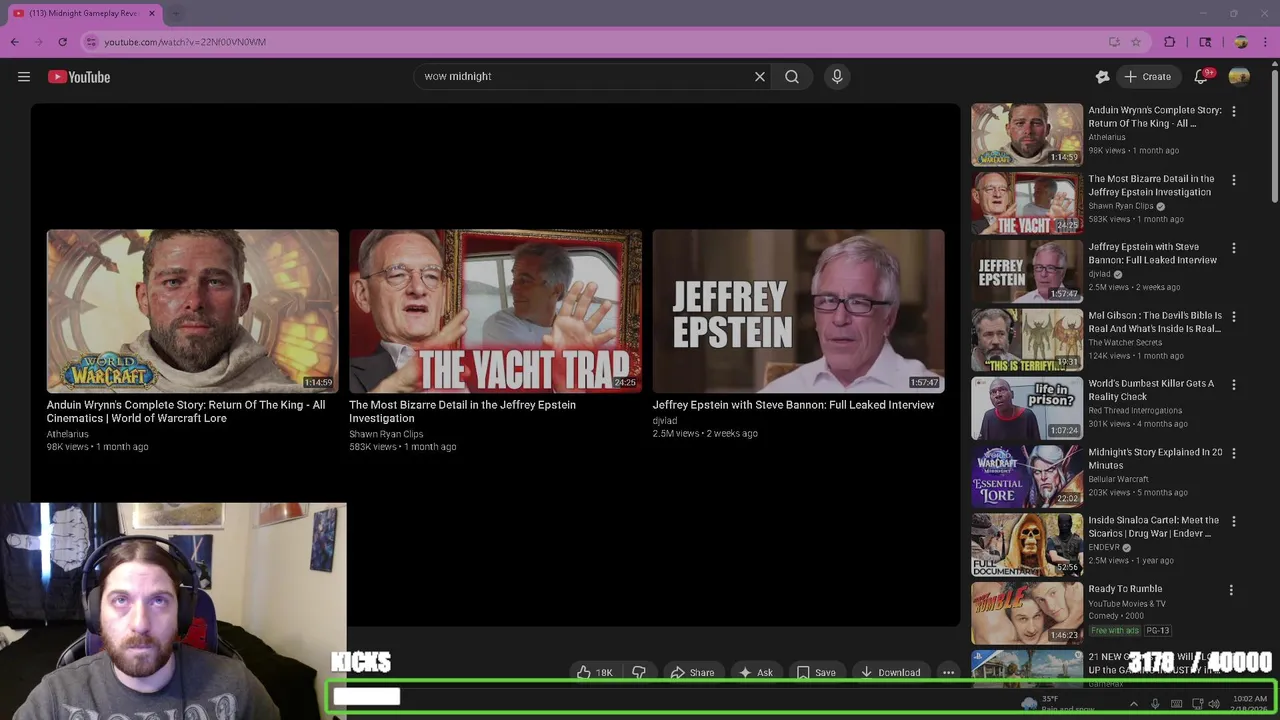Open Chrome three-dot menu

coord(1266,42)
